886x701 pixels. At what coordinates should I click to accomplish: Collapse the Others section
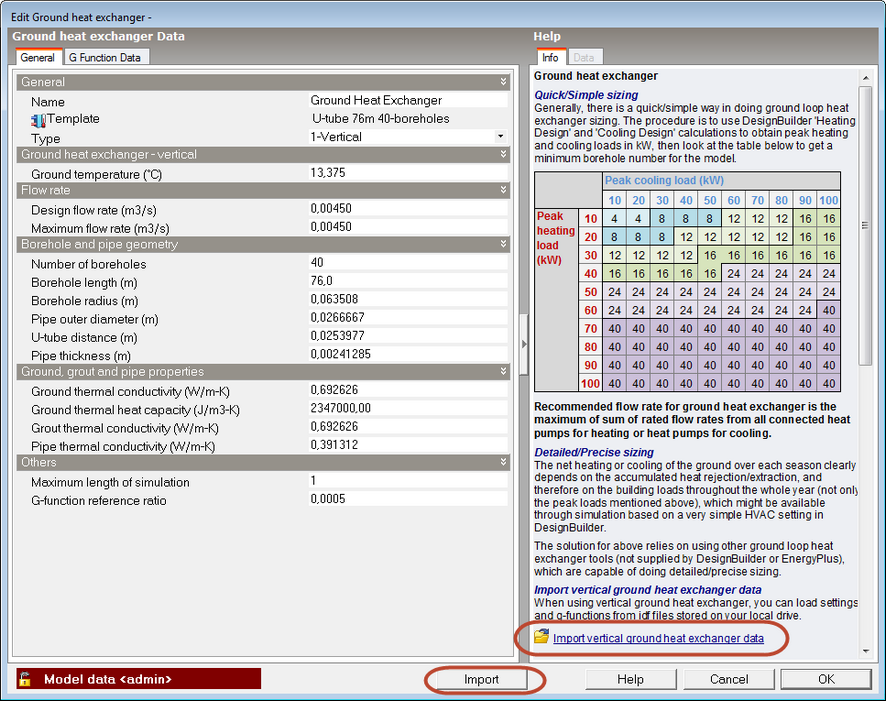click(x=504, y=463)
